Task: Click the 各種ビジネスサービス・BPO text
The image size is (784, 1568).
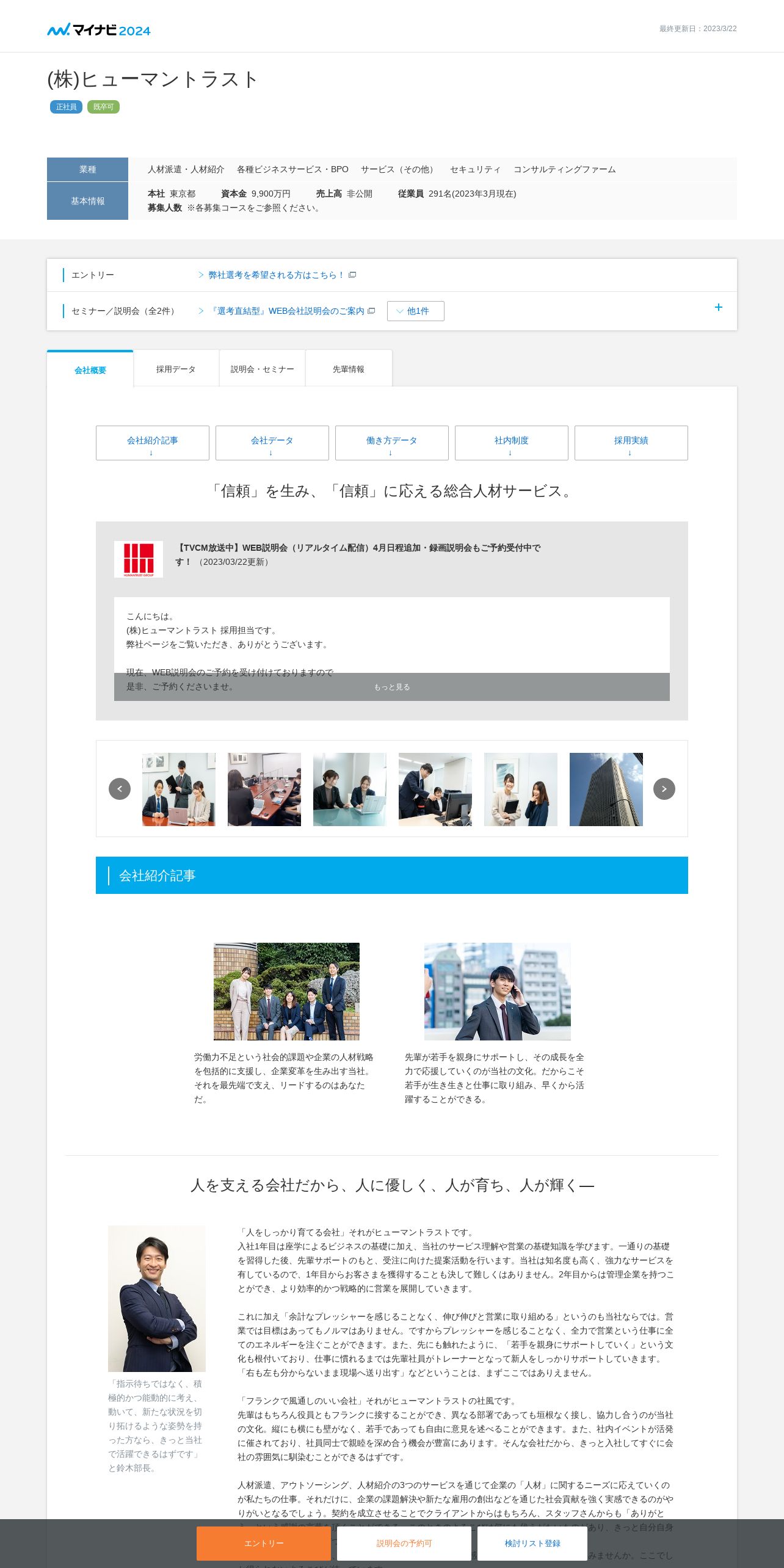Action: (292, 169)
